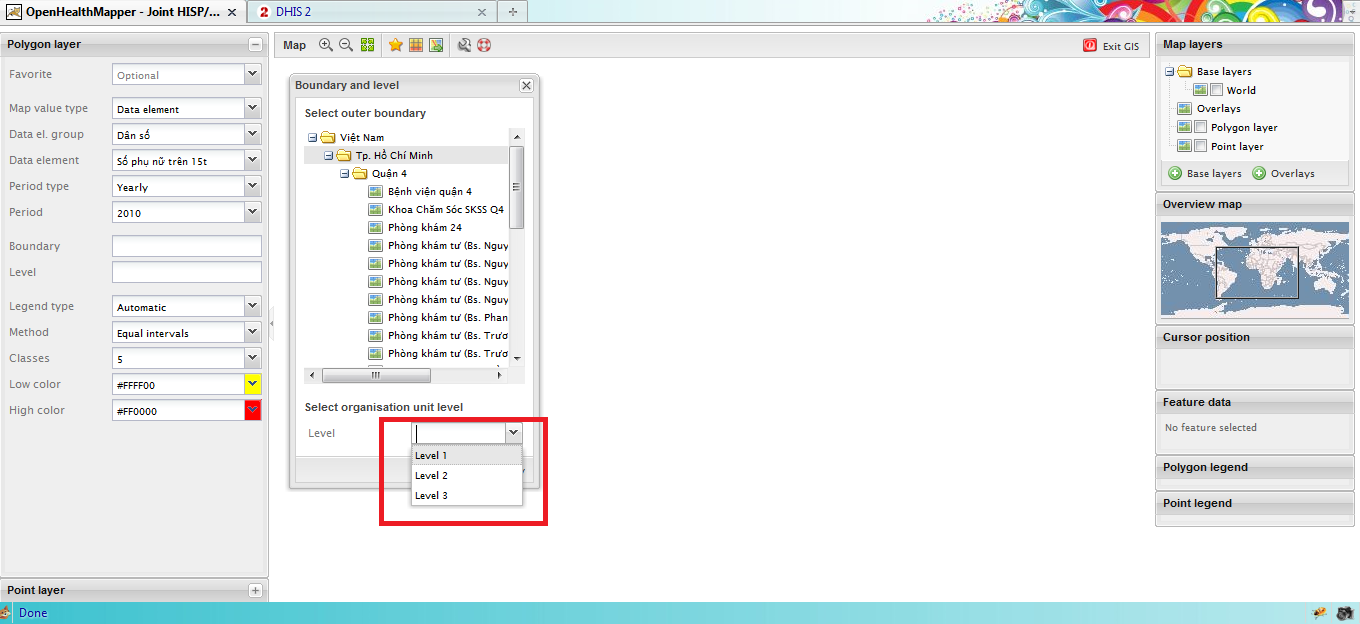
Task: Open the Classes dropdown
Action: point(253,358)
